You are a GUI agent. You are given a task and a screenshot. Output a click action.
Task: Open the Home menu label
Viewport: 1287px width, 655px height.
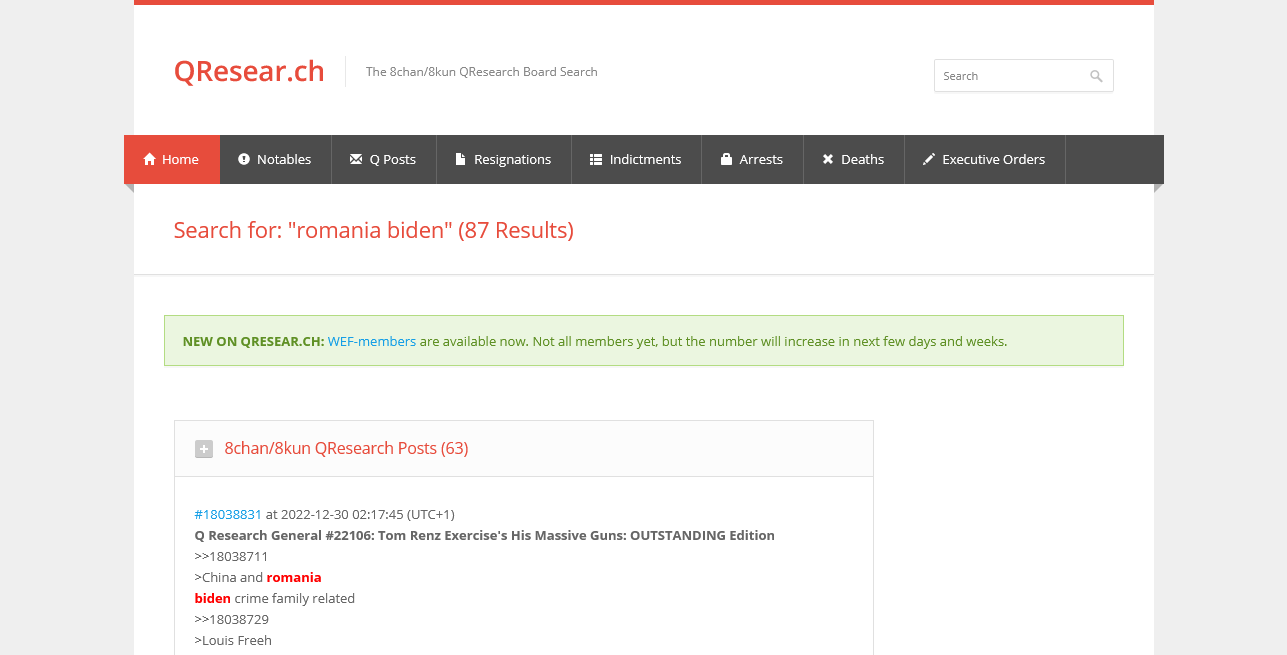(x=180, y=159)
